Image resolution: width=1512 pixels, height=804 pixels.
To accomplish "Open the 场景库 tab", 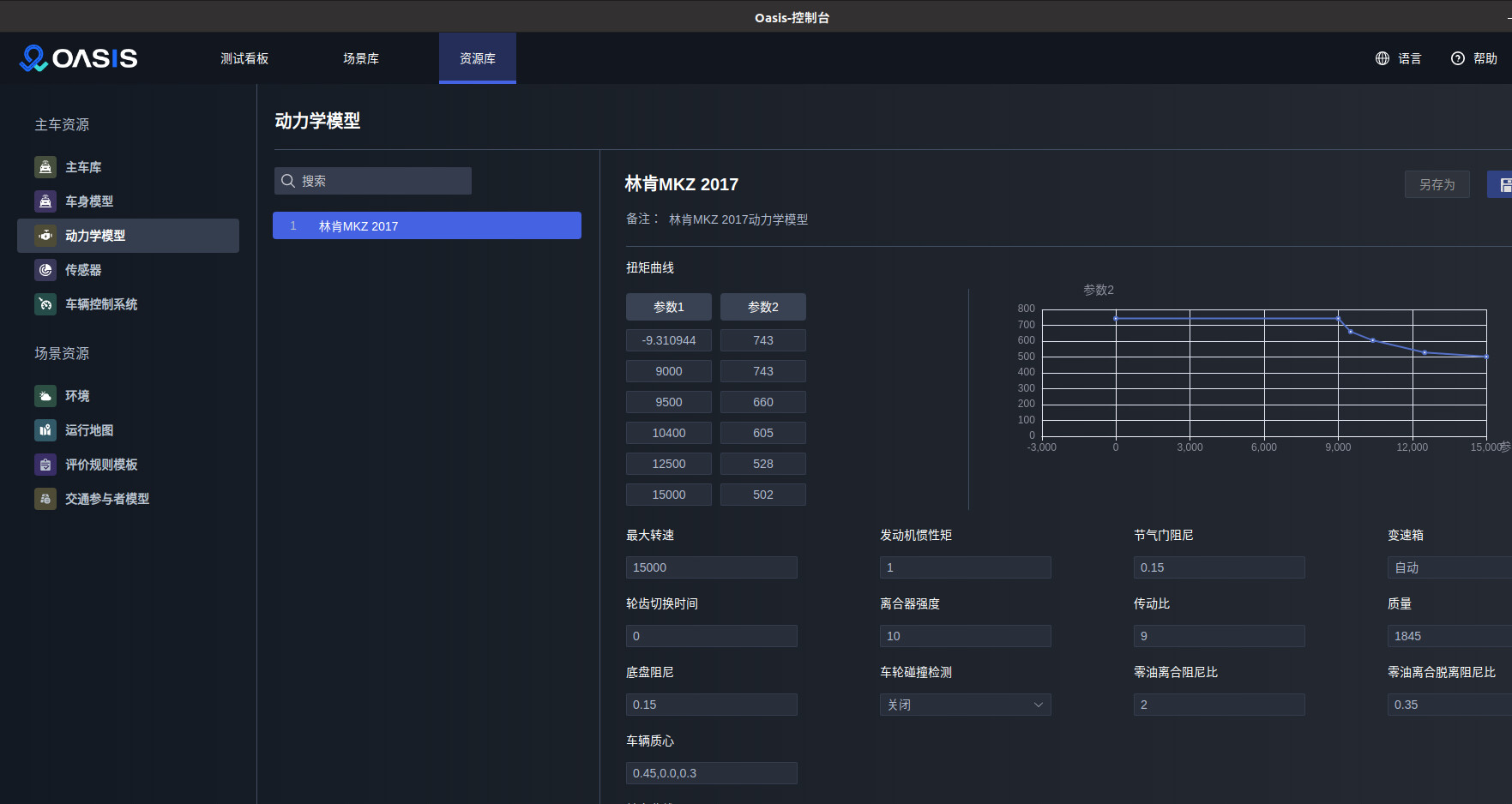I will click(x=361, y=58).
